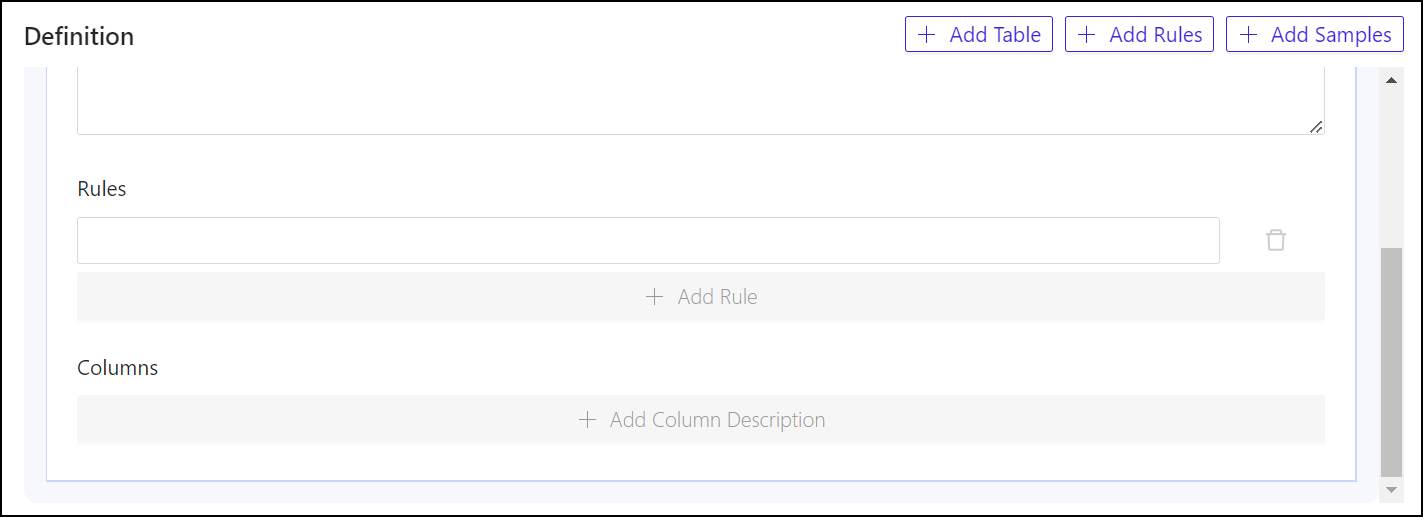
Task: Click the plus icon beside Add Column Description
Action: [587, 420]
